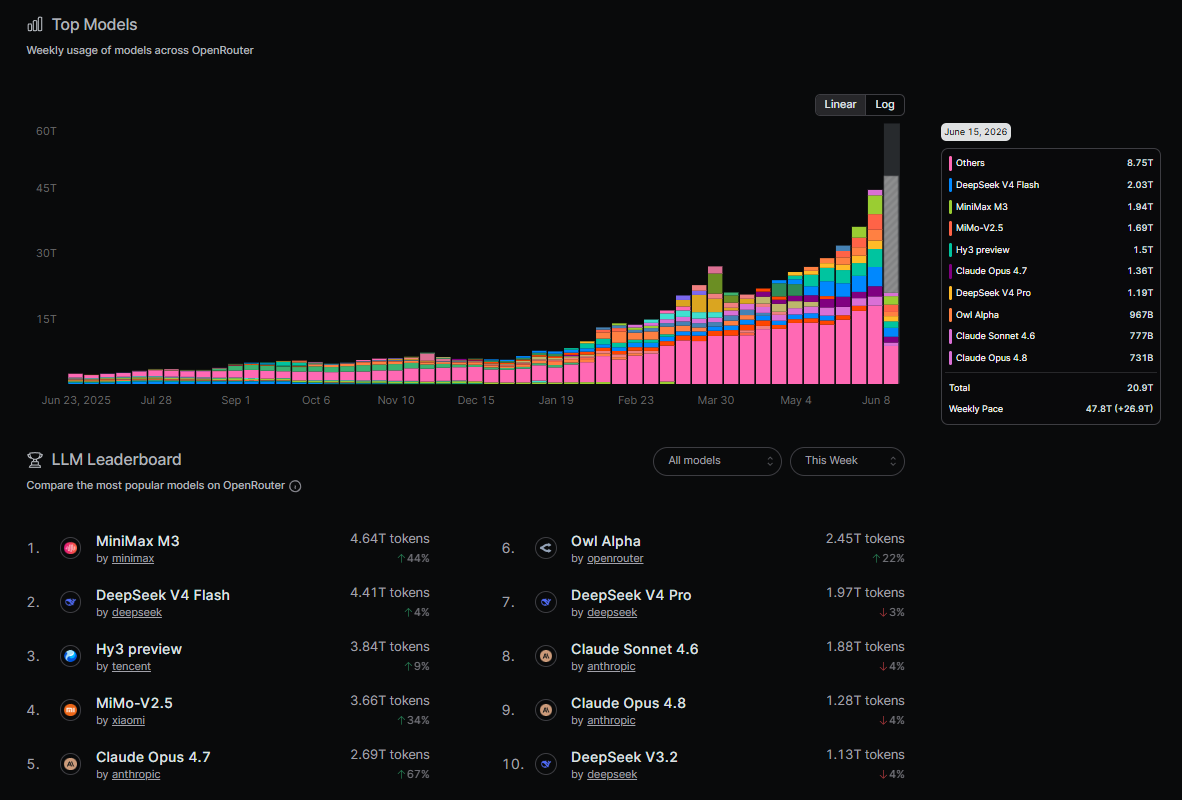Follow the minimax provider link
The width and height of the screenshot is (1182, 800).
click(133, 559)
